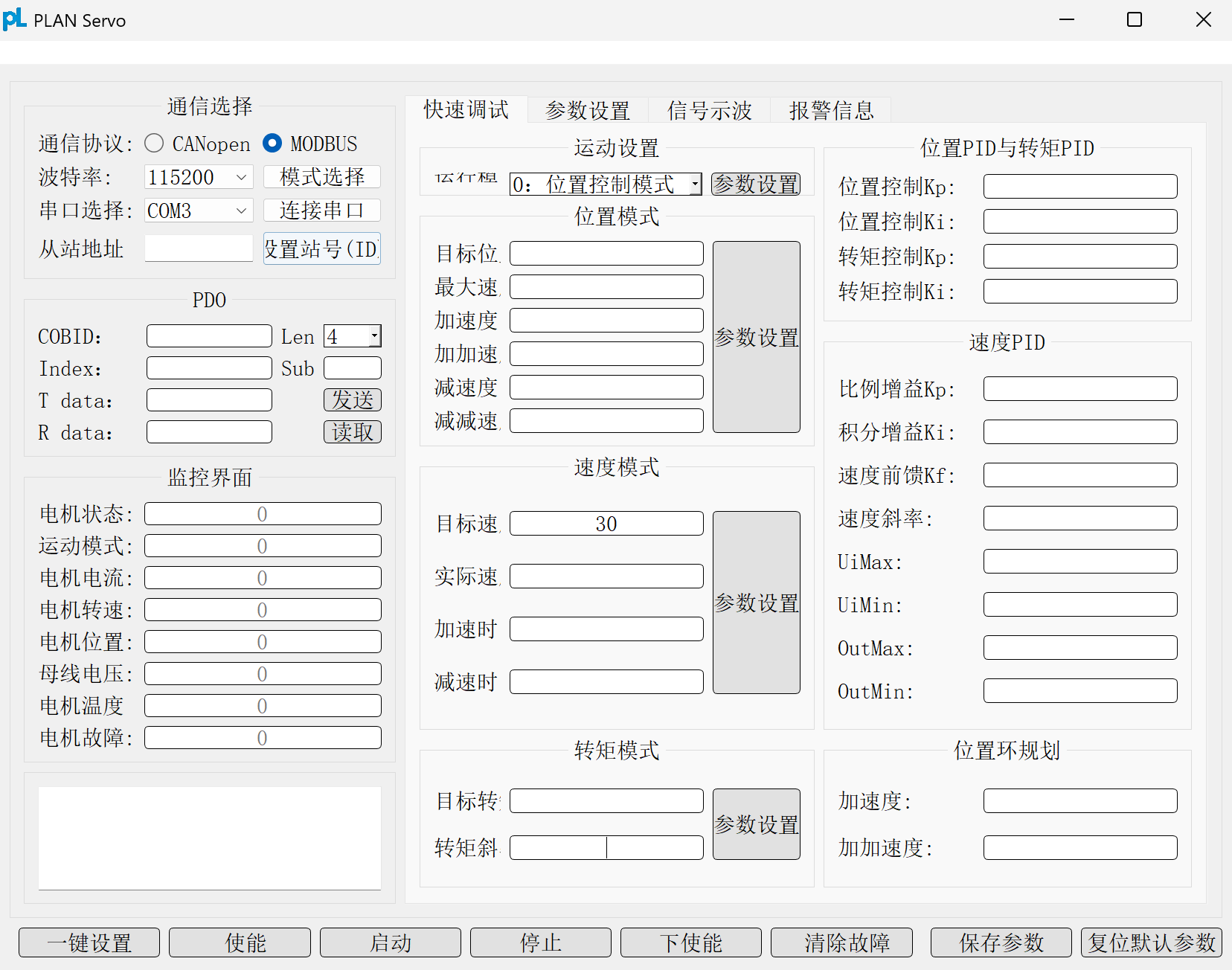Click the 连接串口 button
The image size is (1232, 970).
pos(322,211)
